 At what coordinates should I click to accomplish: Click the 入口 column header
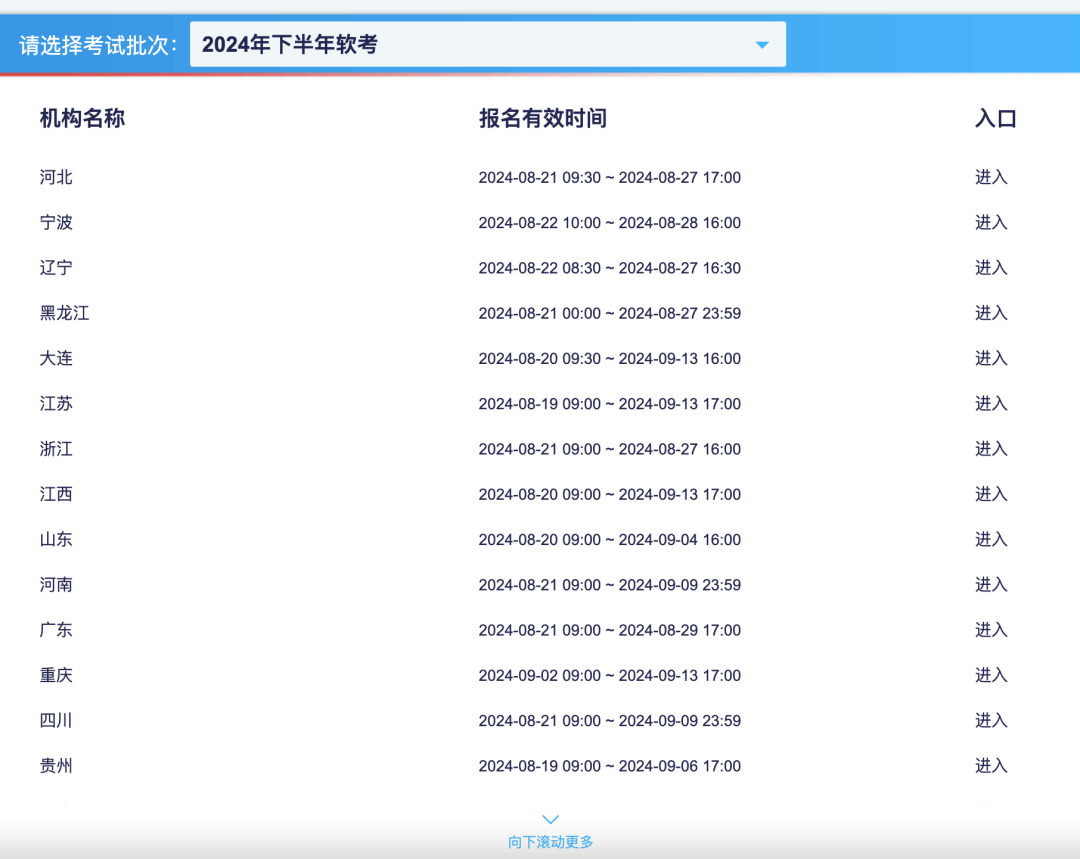(x=996, y=118)
